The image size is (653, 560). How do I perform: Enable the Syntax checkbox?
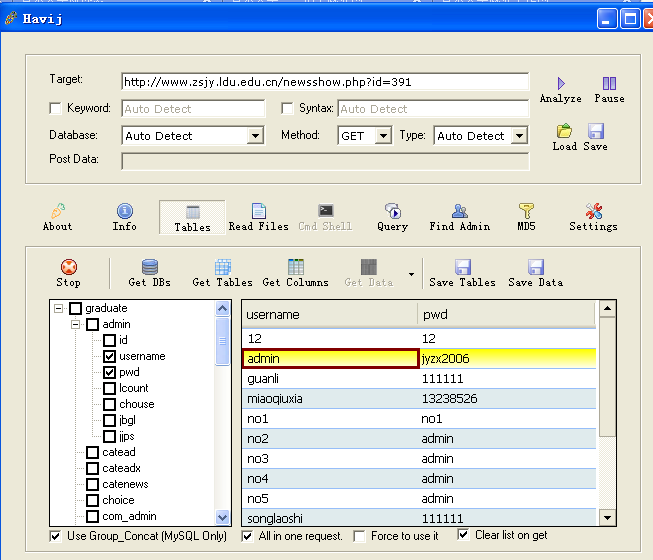(287, 108)
